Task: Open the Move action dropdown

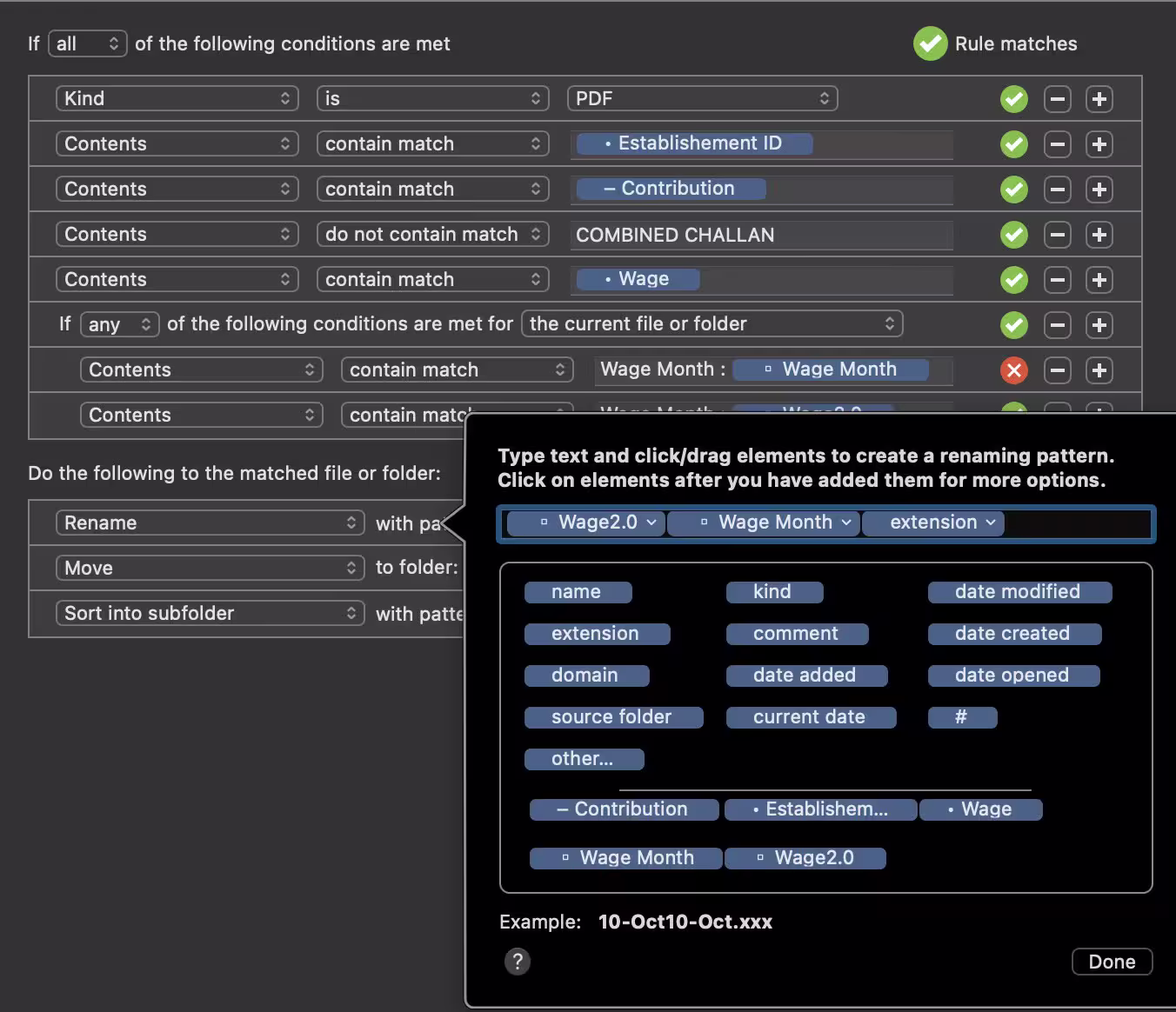Action: pos(210,568)
